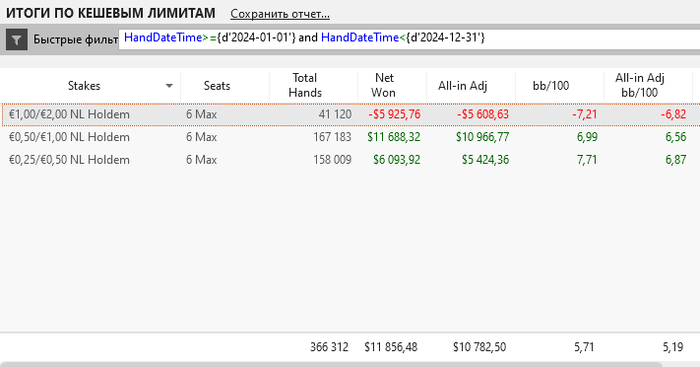700x367 pixels.
Task: Click the 167 183 total hands cell
Action: coord(332,137)
